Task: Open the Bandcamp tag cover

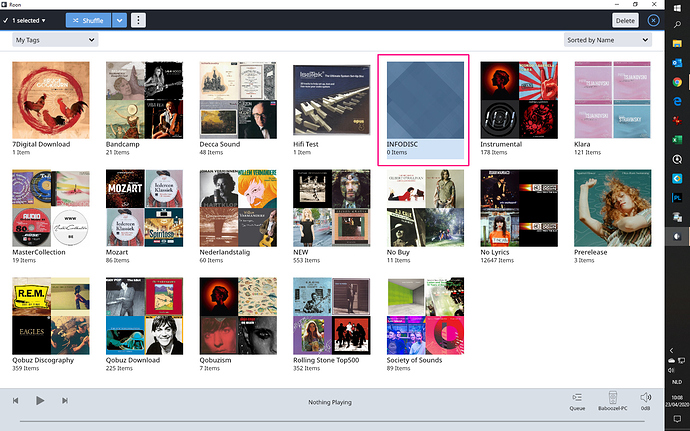Action: pyautogui.click(x=144, y=100)
